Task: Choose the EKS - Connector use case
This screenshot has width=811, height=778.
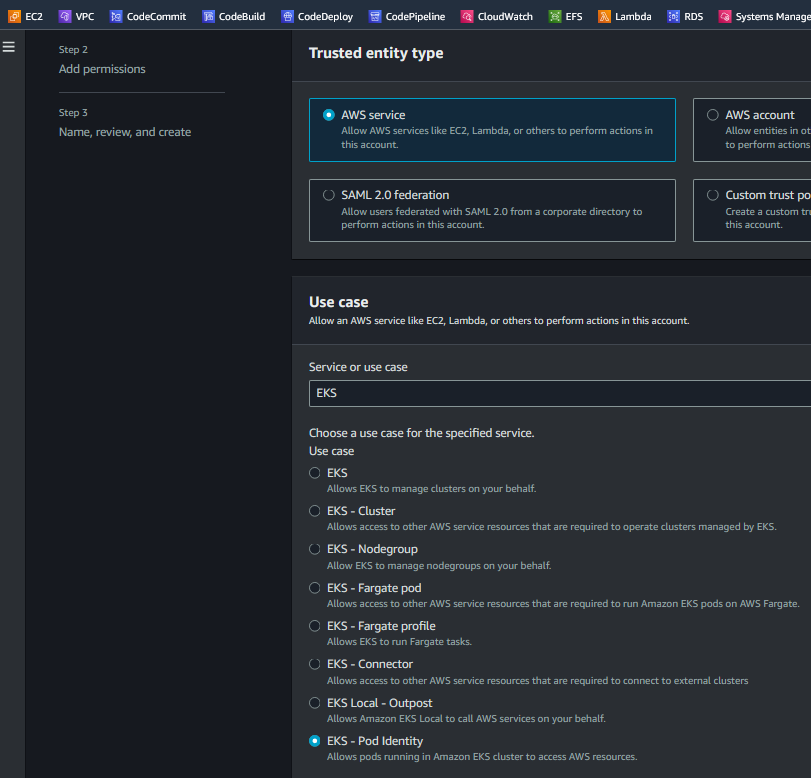Action: [x=314, y=664]
